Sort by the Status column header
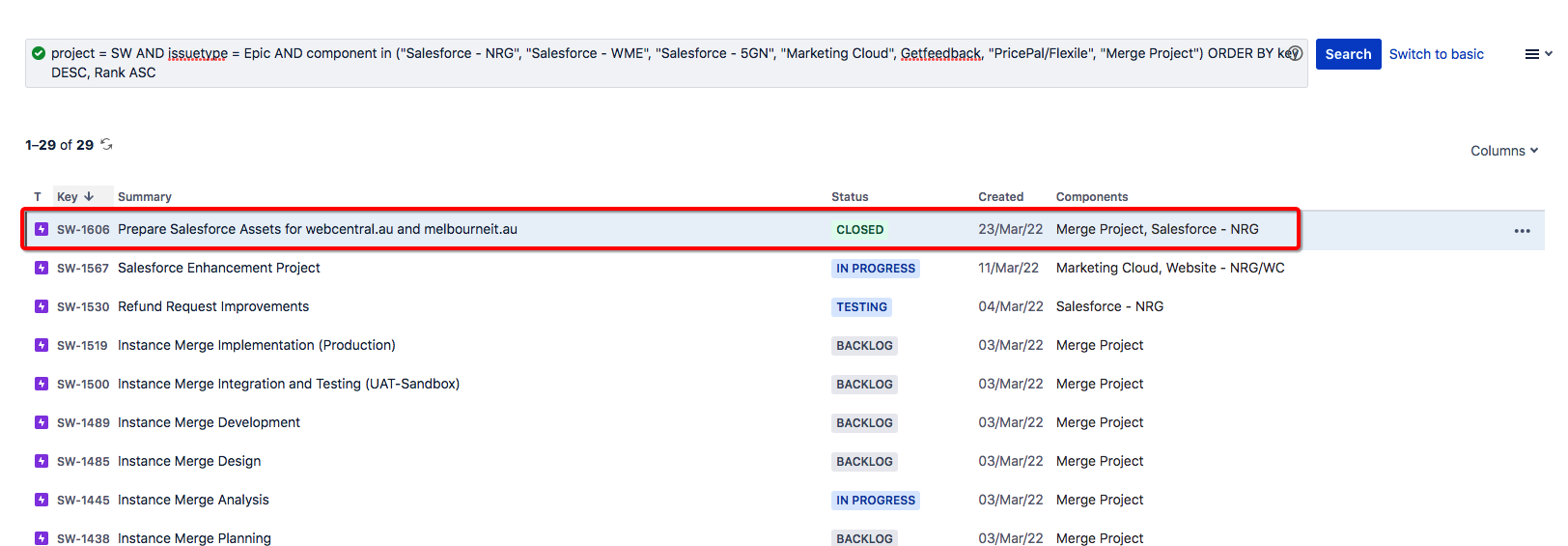This screenshot has width=1568, height=546. click(x=850, y=197)
